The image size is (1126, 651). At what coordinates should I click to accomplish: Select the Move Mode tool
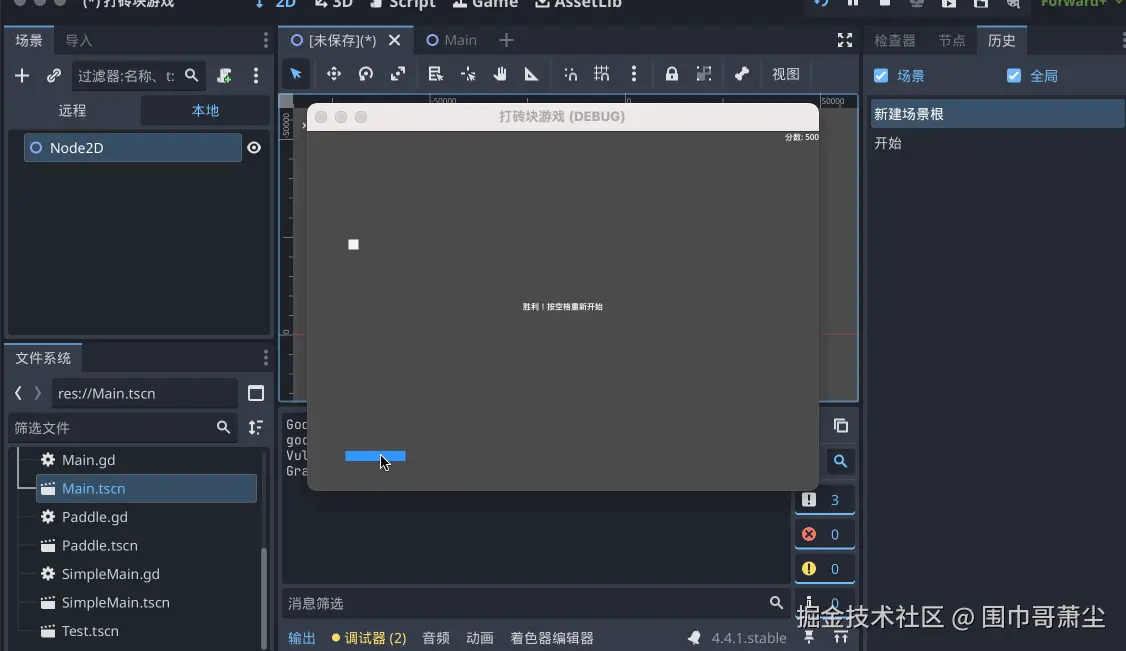pyautogui.click(x=334, y=74)
